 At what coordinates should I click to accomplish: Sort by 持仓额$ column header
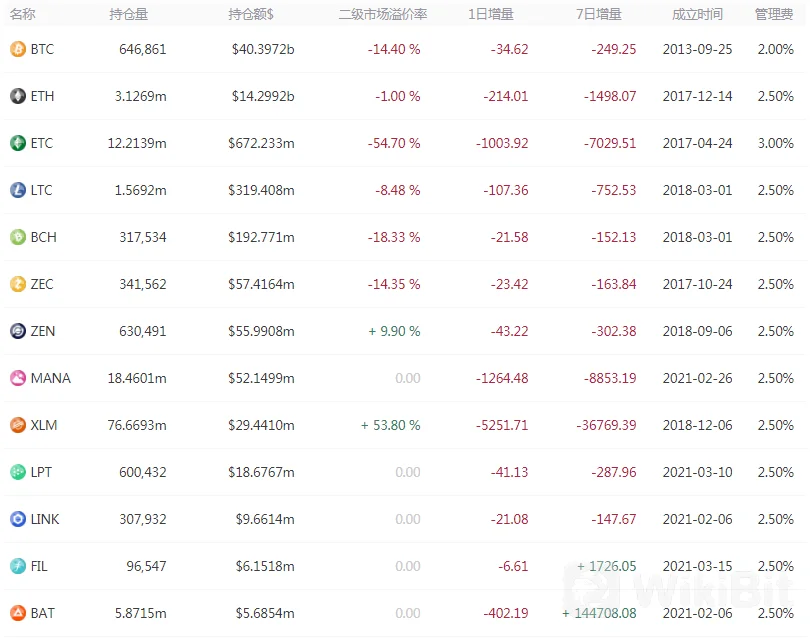tap(251, 14)
